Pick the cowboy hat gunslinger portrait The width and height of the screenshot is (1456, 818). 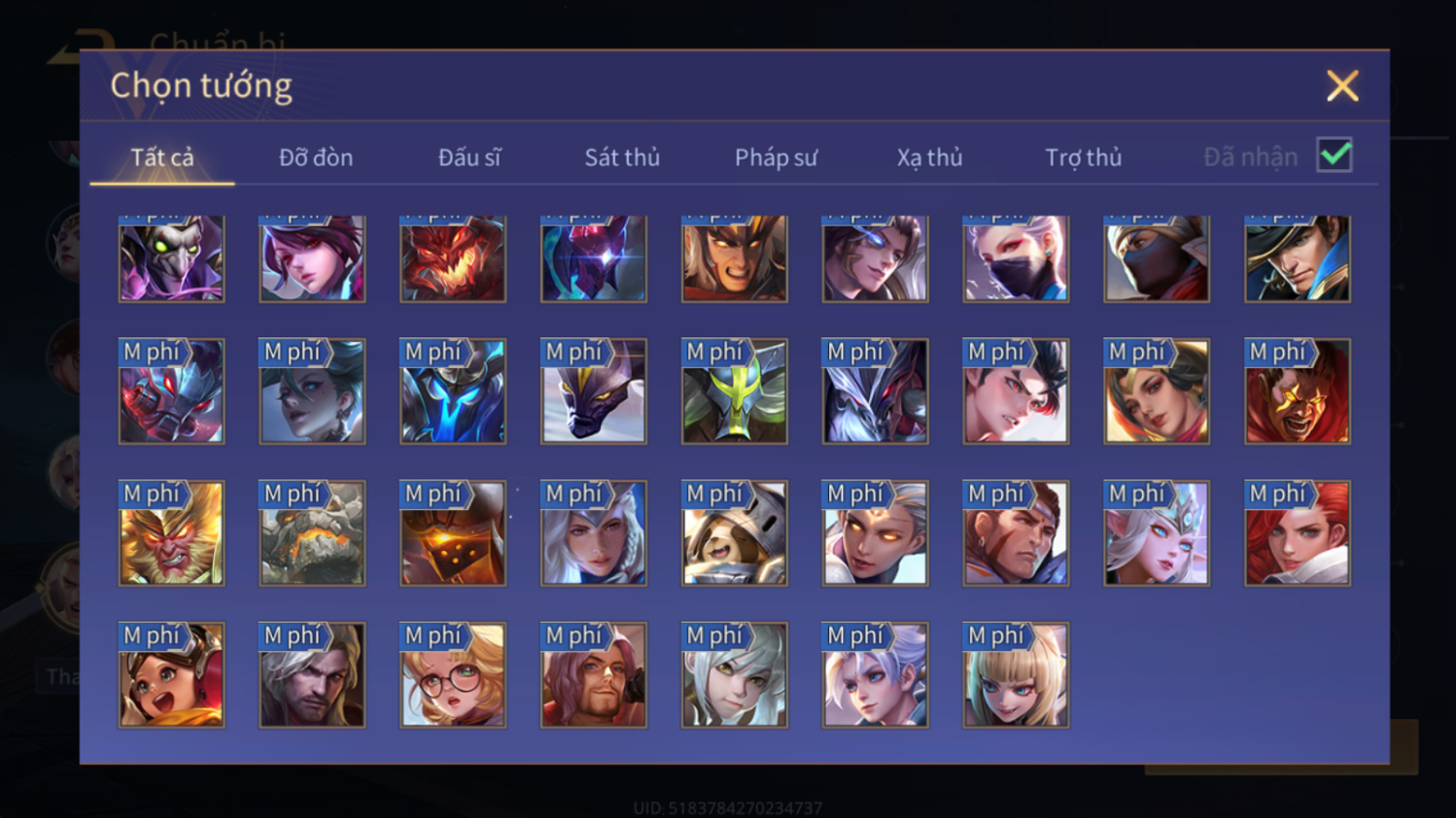(1297, 258)
